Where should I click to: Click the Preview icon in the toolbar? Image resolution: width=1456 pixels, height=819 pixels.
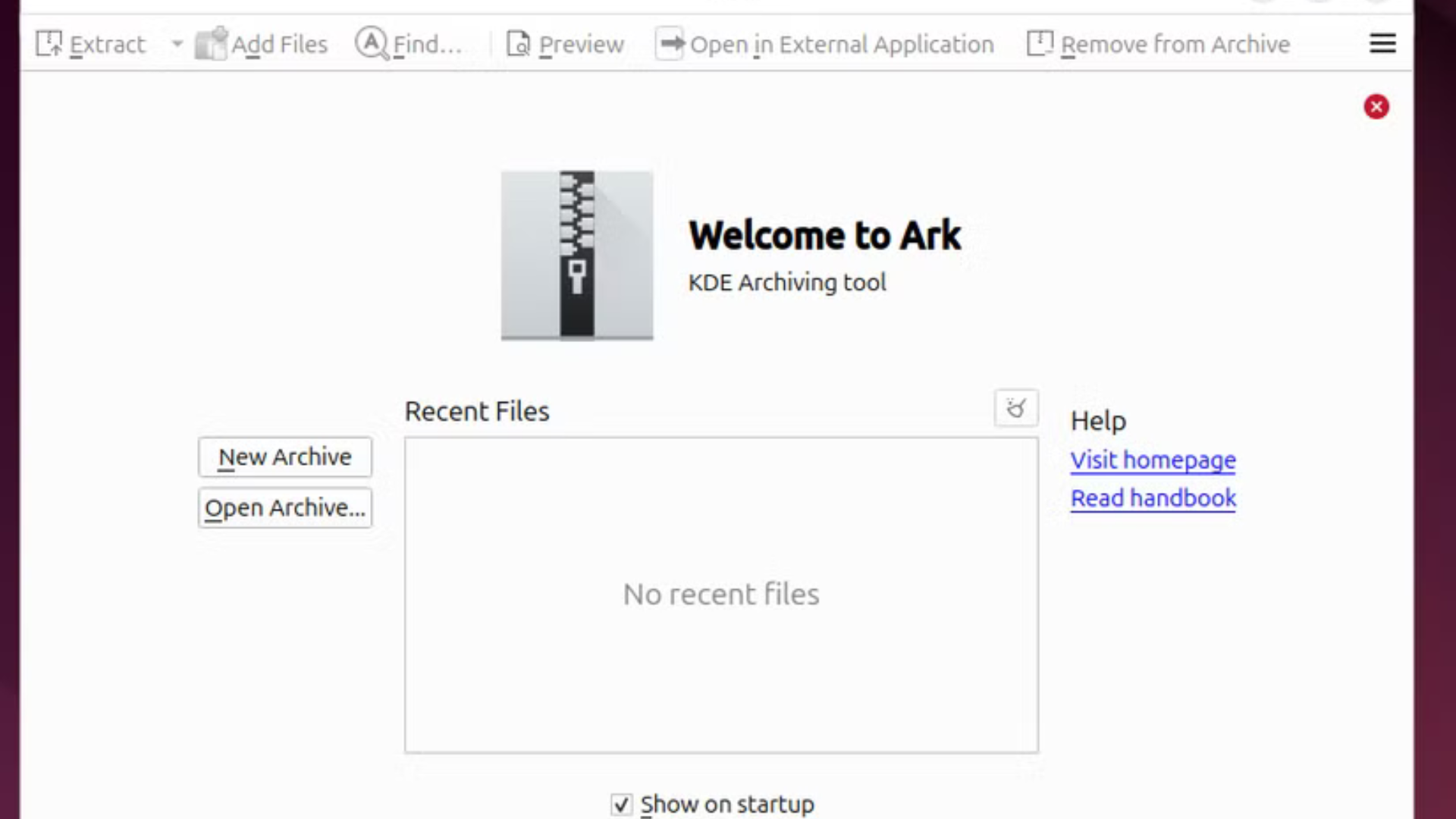[519, 43]
